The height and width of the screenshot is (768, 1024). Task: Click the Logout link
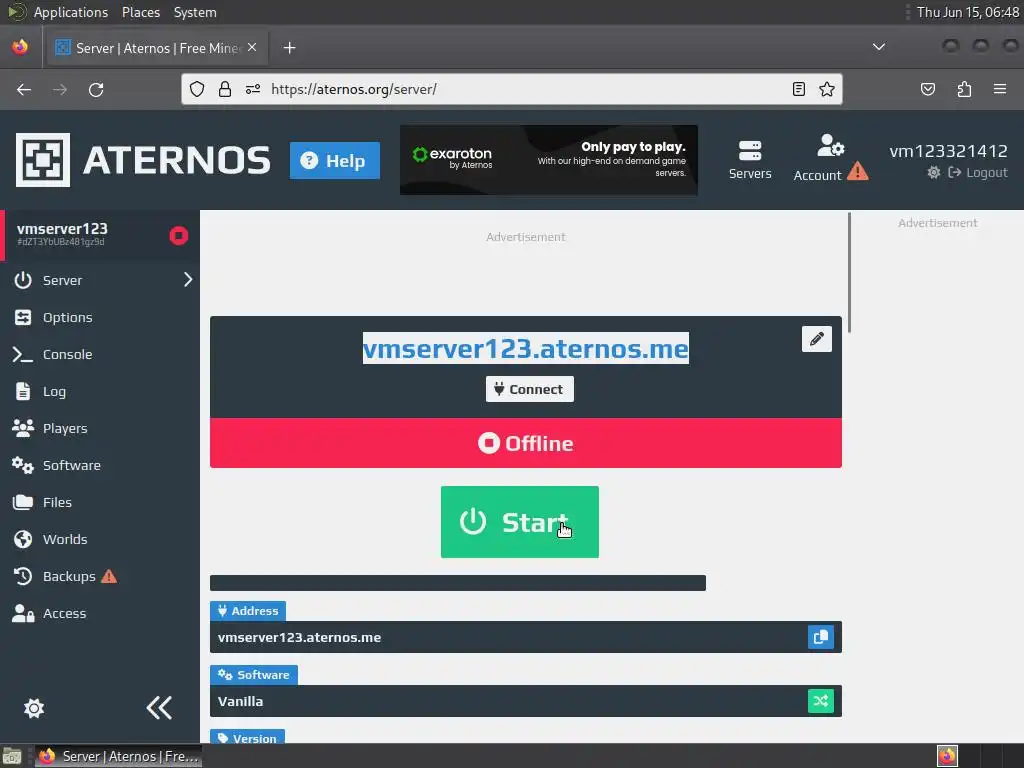click(x=978, y=172)
